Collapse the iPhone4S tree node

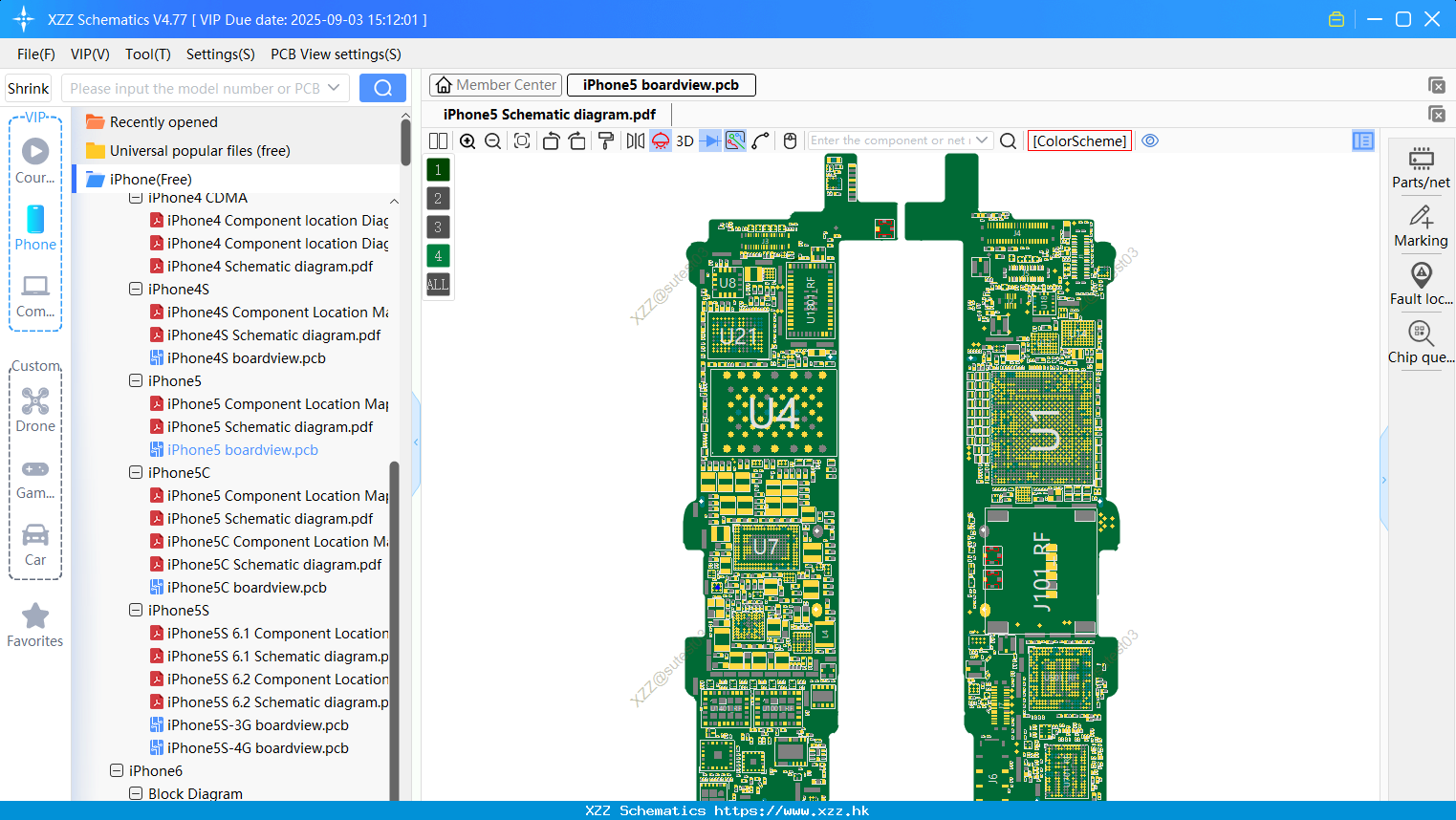click(x=136, y=289)
